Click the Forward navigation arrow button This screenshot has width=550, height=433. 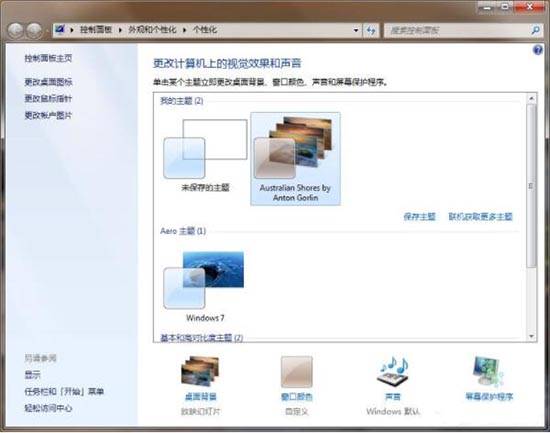(x=34, y=31)
